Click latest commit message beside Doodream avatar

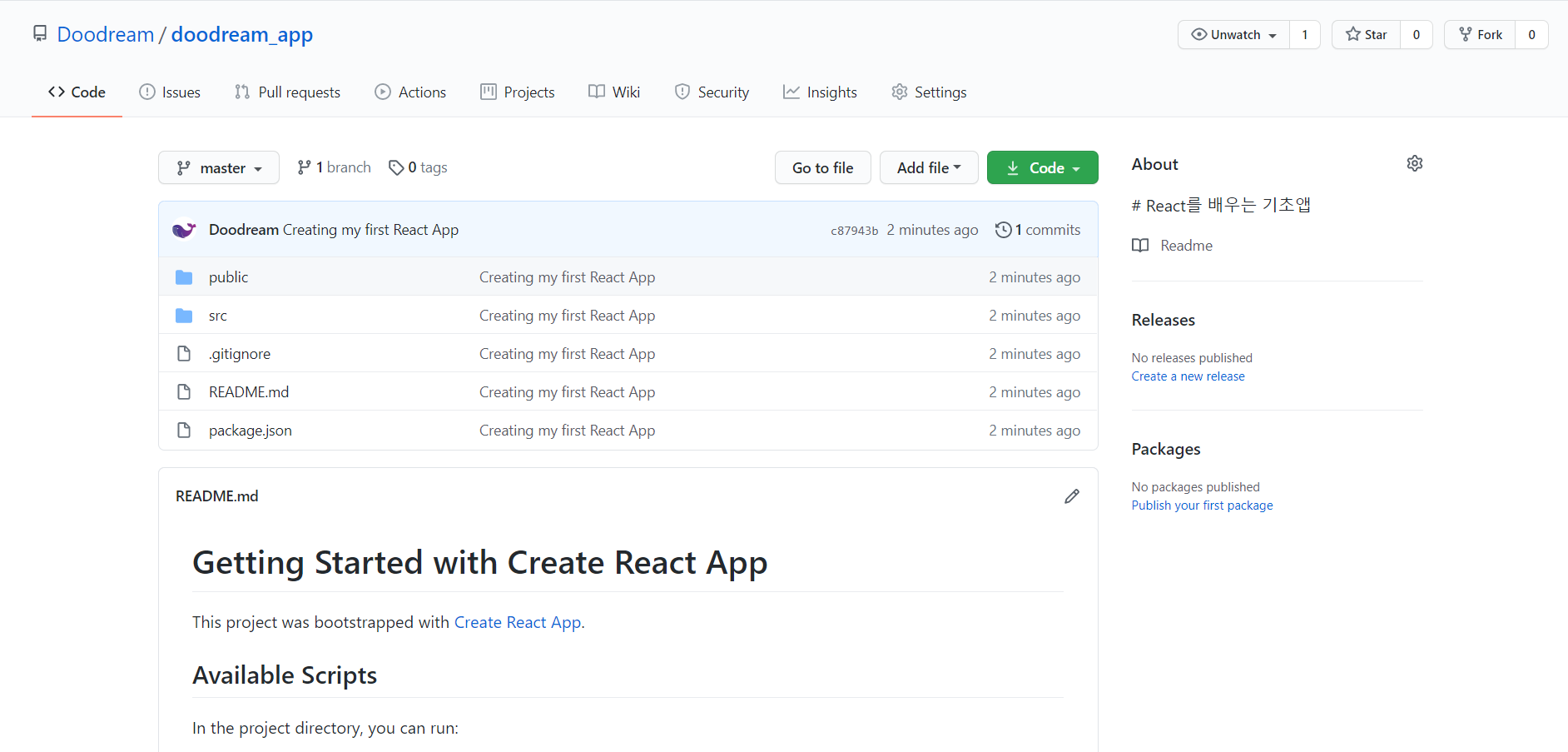coord(370,230)
